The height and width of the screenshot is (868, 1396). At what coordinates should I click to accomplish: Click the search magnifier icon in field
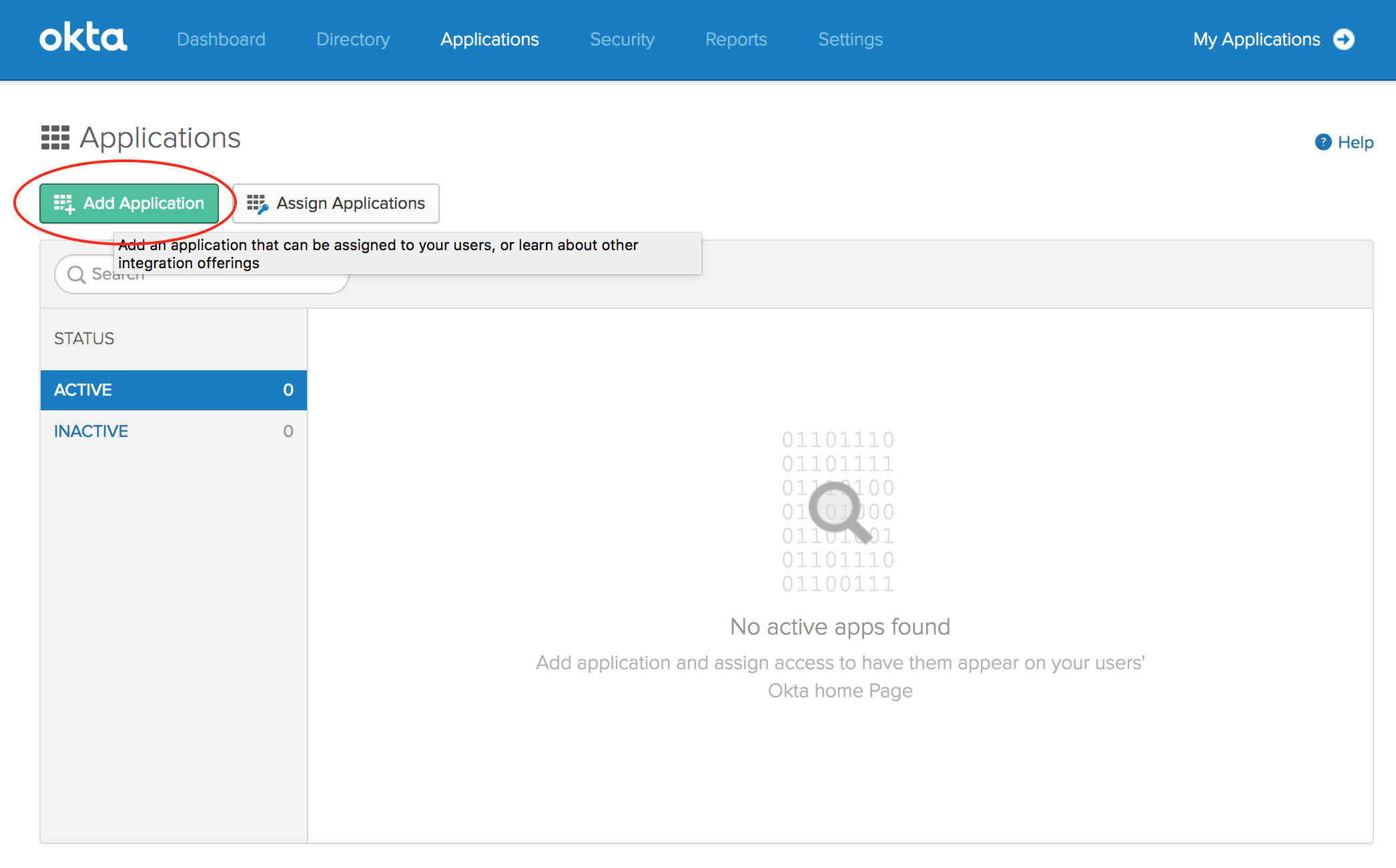77,275
